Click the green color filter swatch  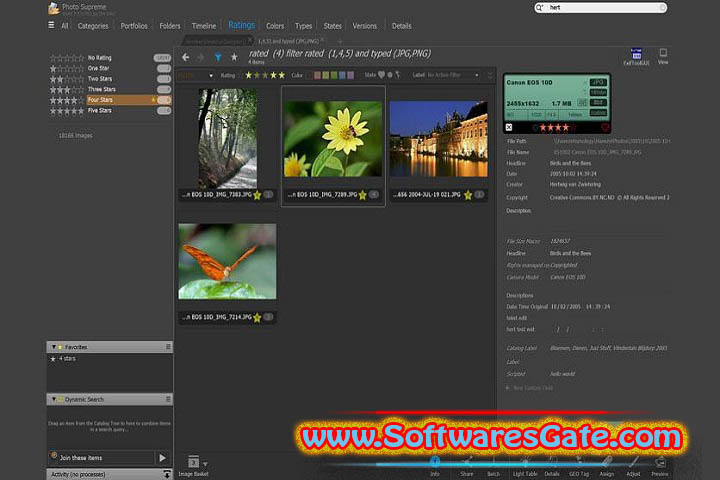(x=334, y=75)
